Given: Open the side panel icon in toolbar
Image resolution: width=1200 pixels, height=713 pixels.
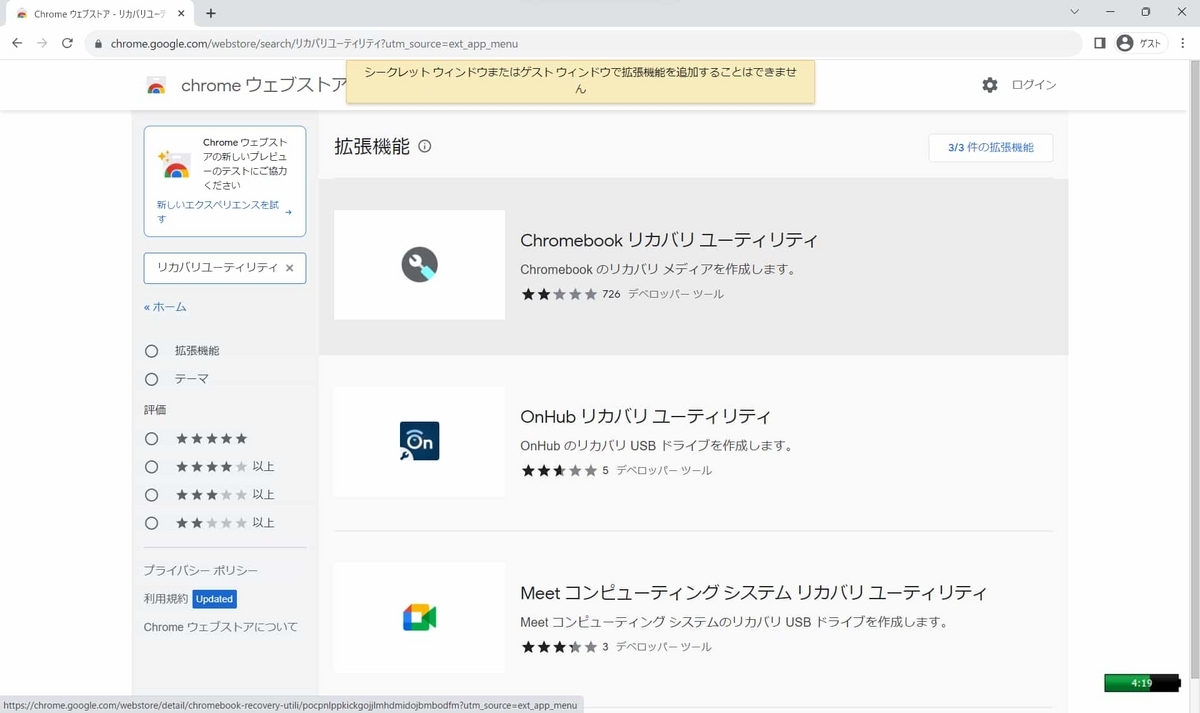Looking at the screenshot, I should coord(1099,43).
